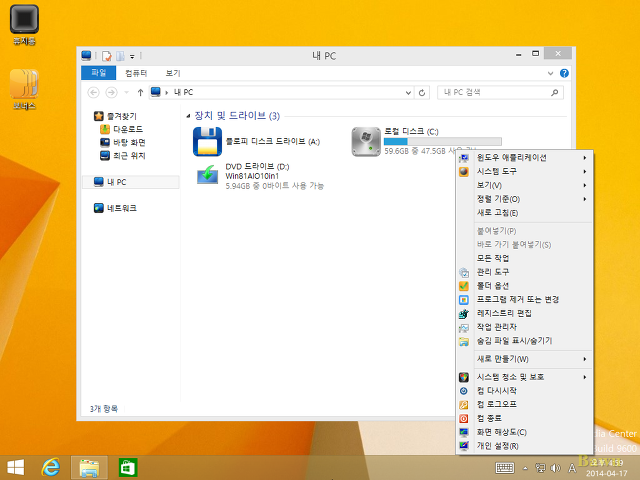The height and width of the screenshot is (480, 640).
Task: Go forward with the right arrow button
Action: [111, 93]
